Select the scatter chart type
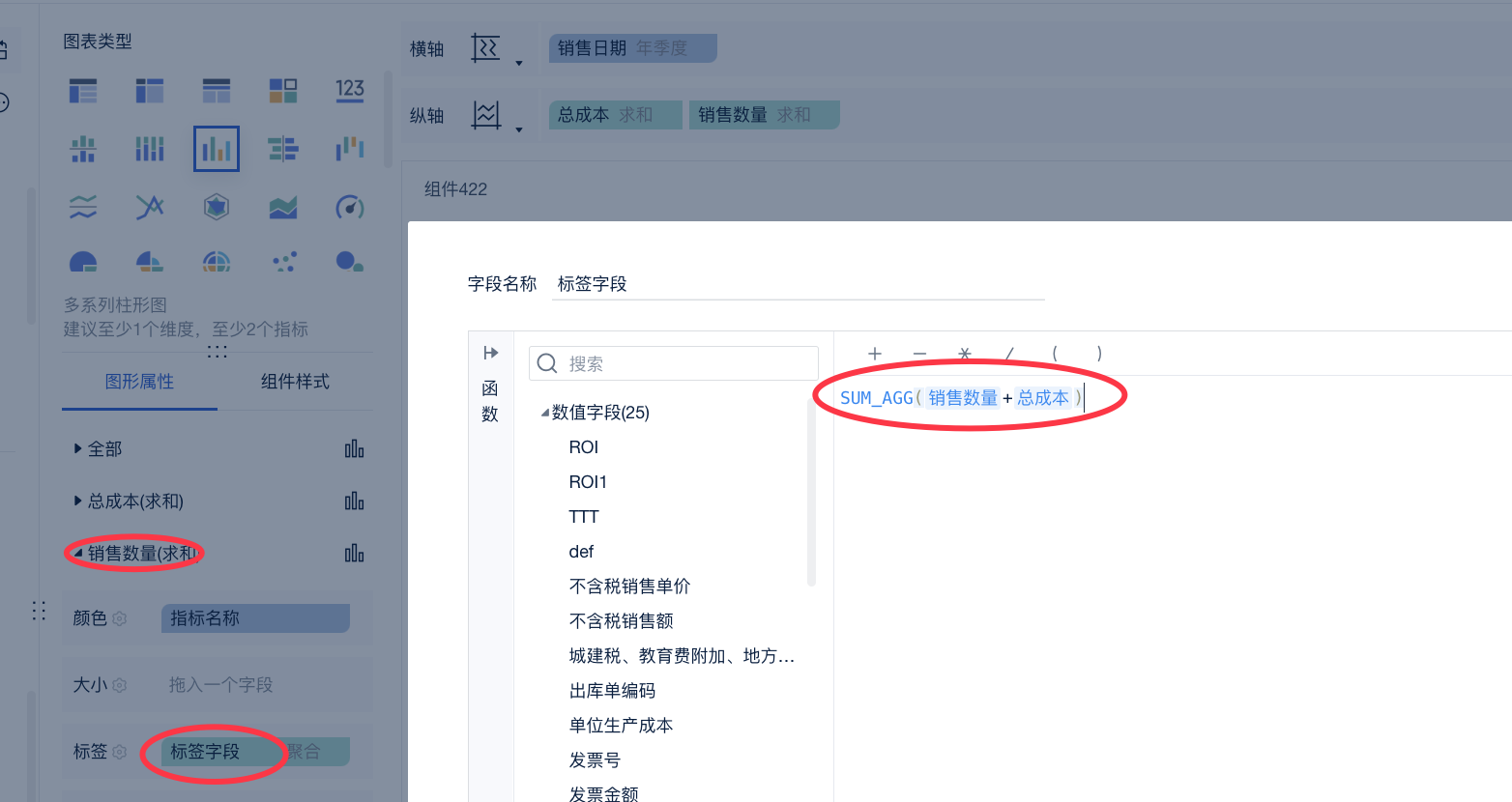 284,262
